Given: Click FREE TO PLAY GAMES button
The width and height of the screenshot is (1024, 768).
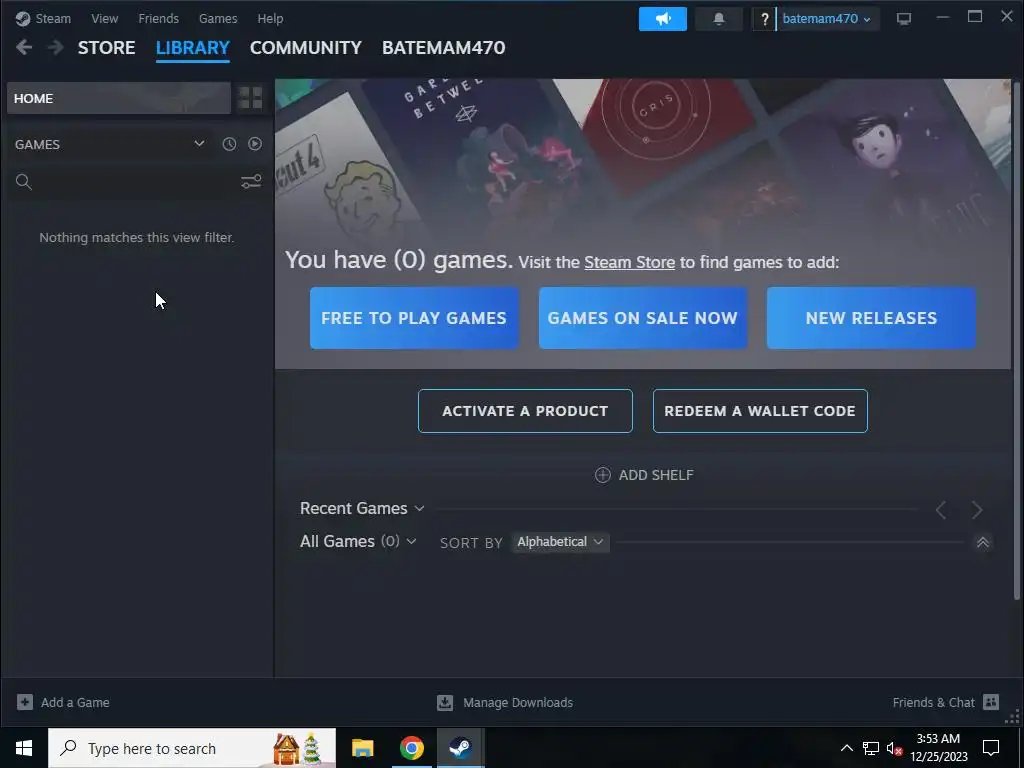Looking at the screenshot, I should 414,318.
